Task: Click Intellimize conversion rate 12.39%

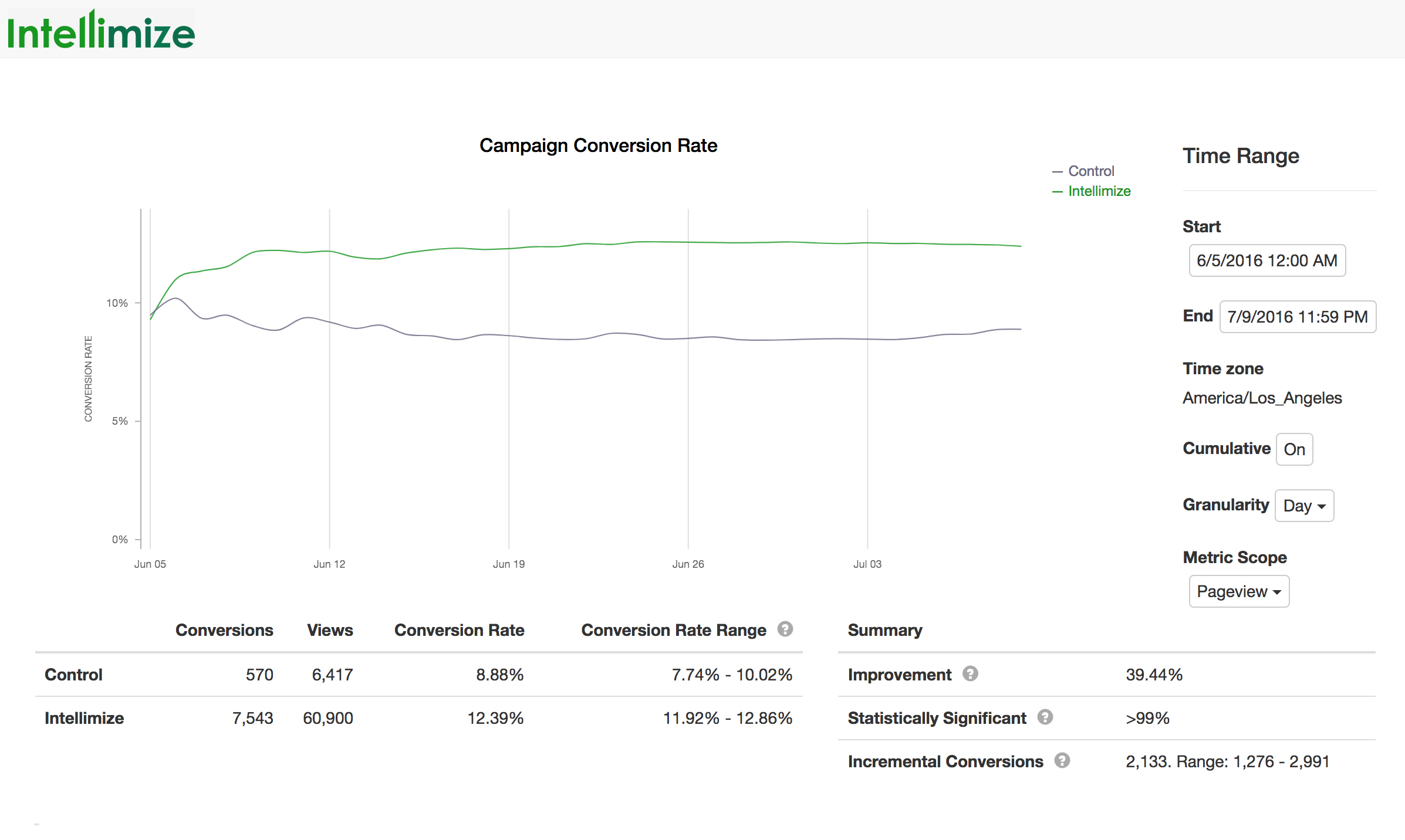Action: click(495, 718)
